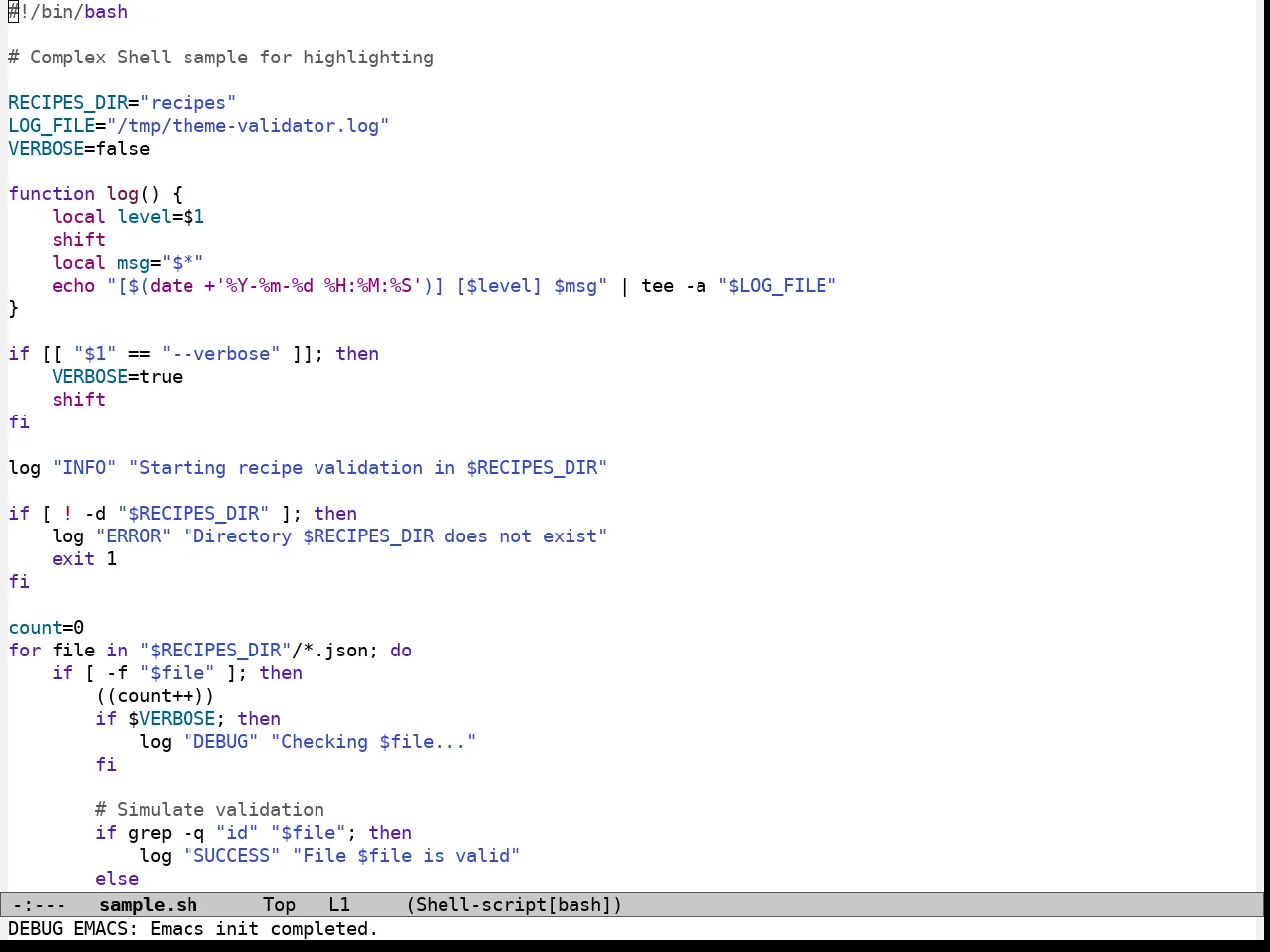
Task: Click the RECIPES_DIR variable assignment
Action: [122, 103]
